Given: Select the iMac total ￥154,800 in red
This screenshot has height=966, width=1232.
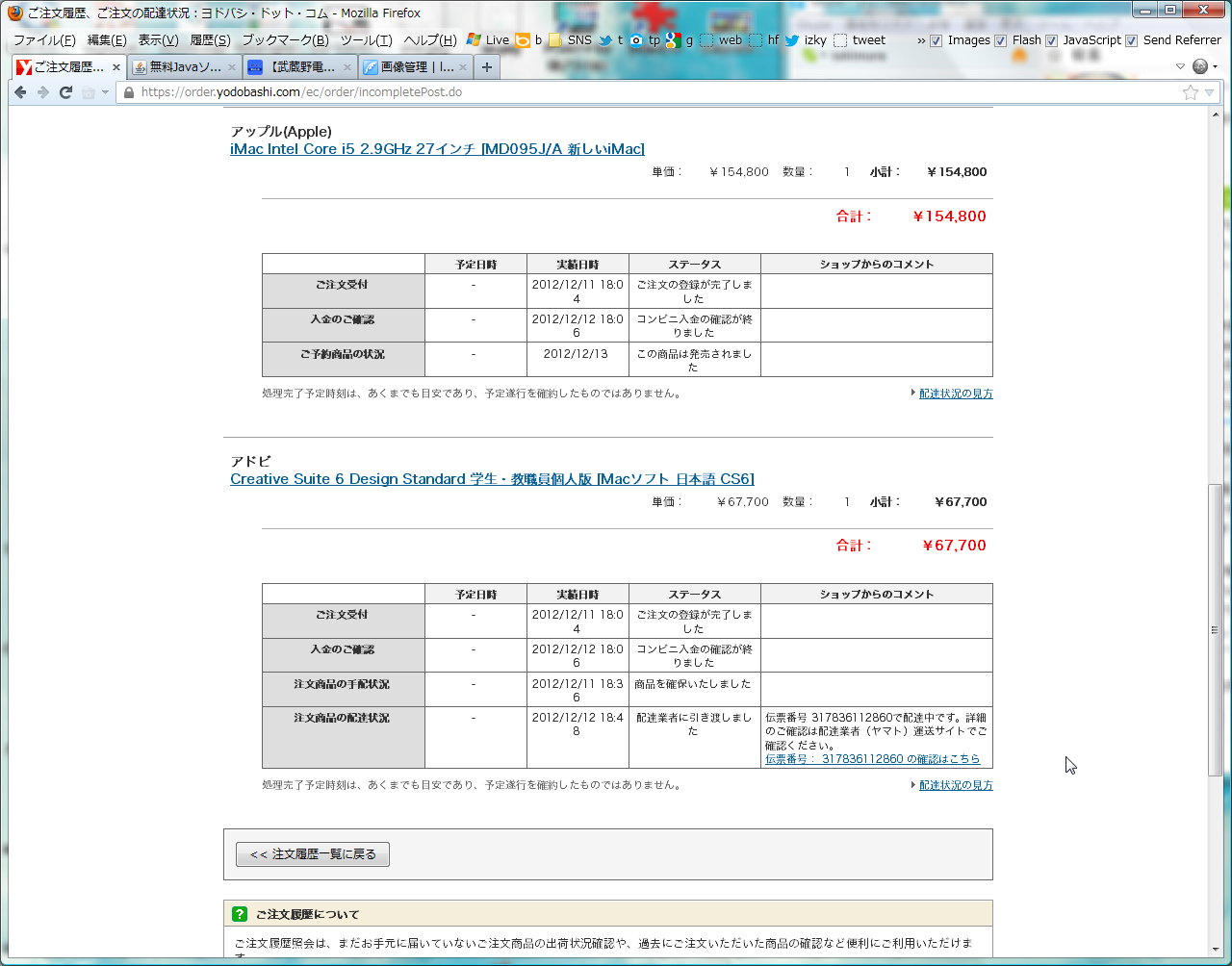Looking at the screenshot, I should pos(949,216).
